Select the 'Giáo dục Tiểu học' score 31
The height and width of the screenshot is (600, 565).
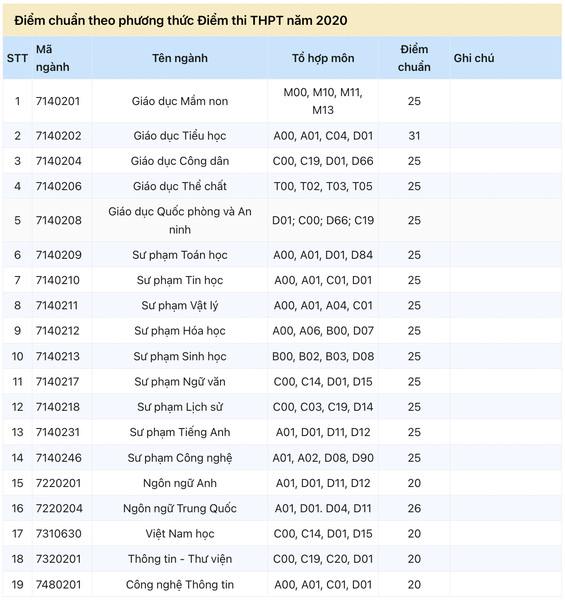414,135
